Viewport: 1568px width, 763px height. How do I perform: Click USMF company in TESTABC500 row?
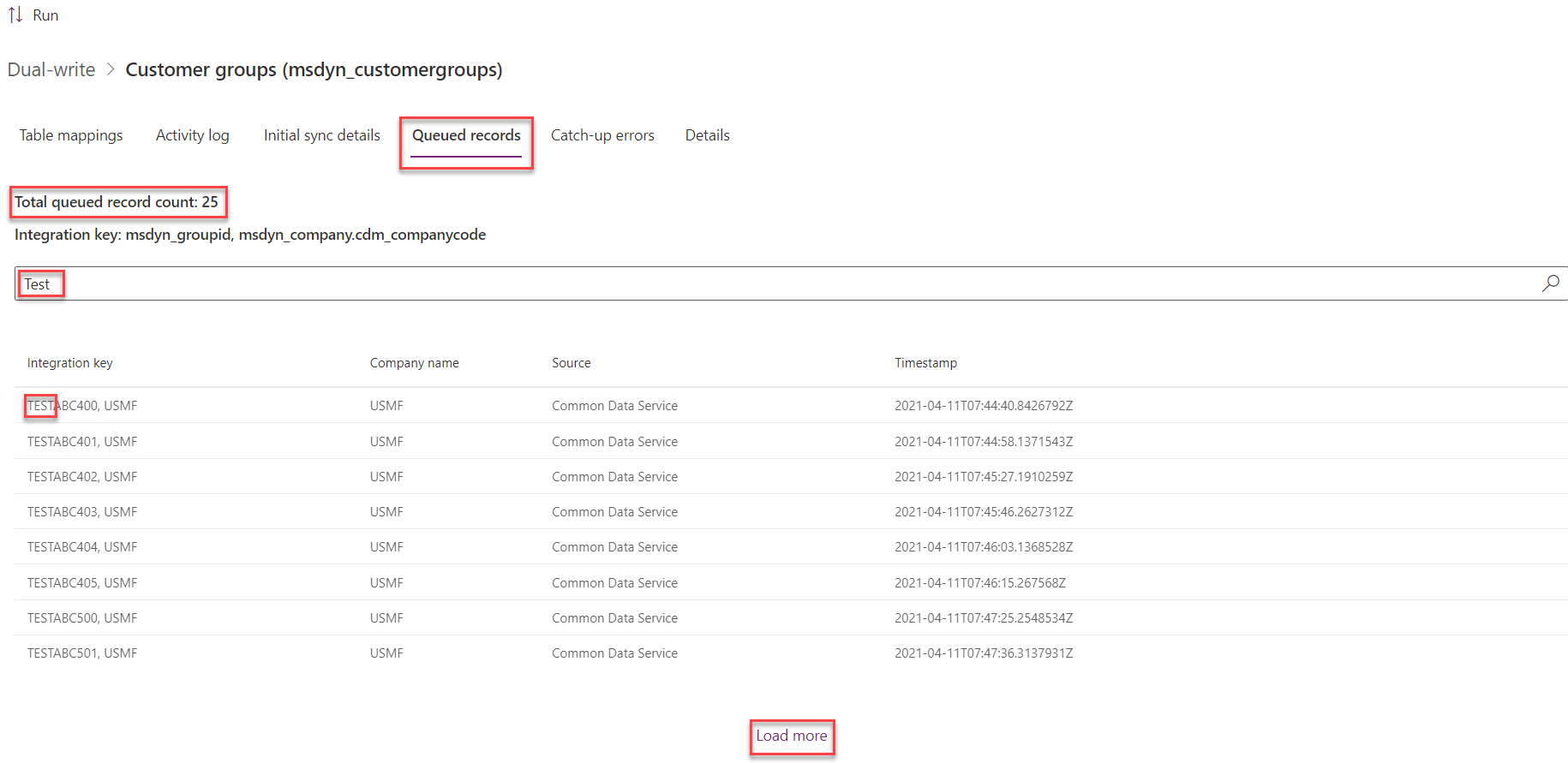pyautogui.click(x=386, y=618)
